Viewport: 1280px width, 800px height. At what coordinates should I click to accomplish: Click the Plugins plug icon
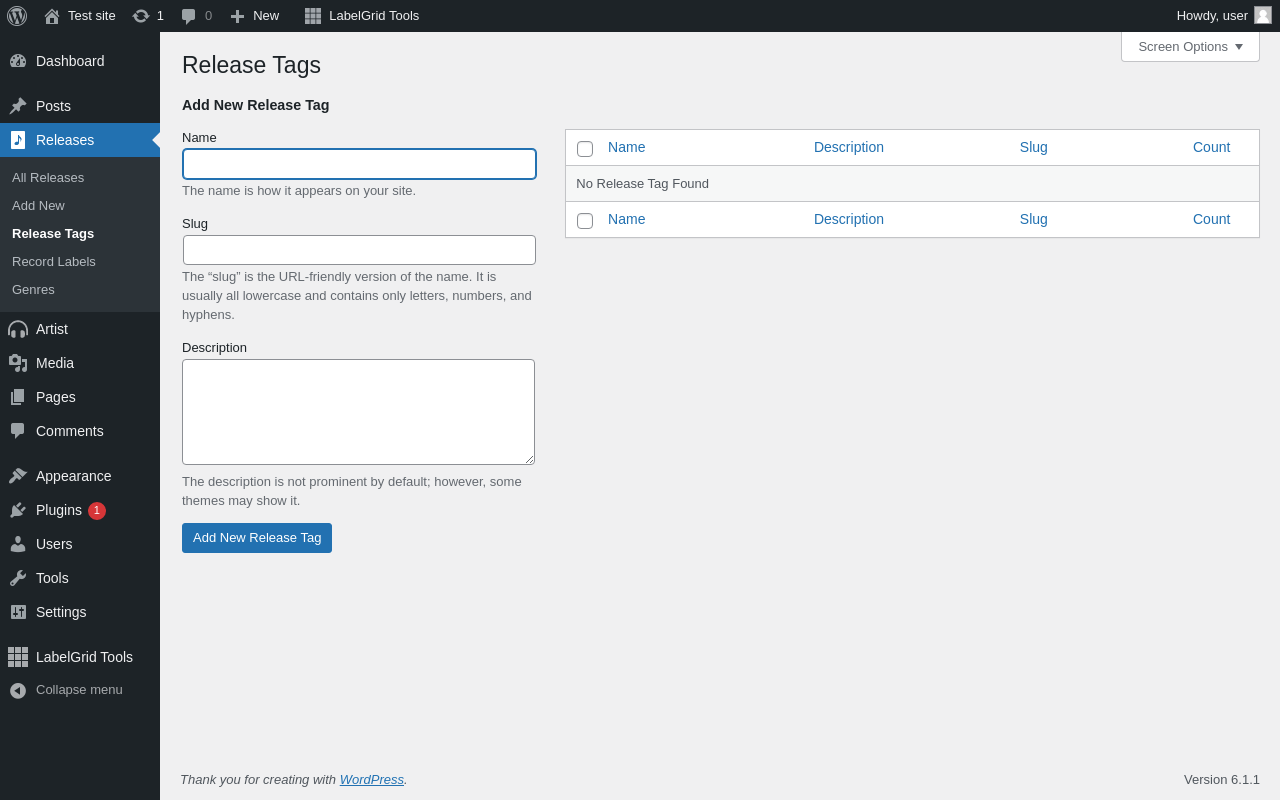point(18,510)
